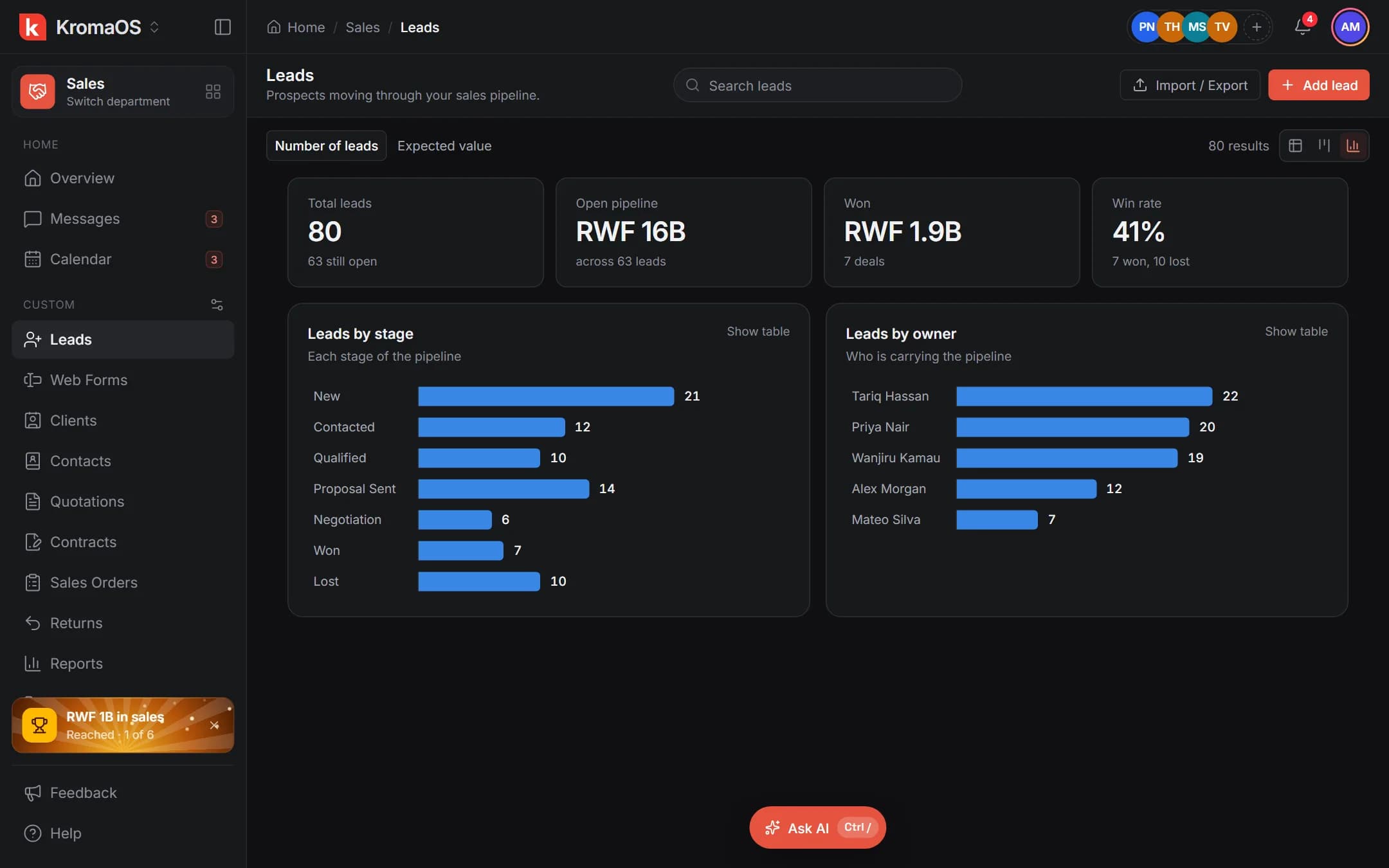Show table for Leads by owner
Viewport: 1389px width, 868px height.
pyautogui.click(x=1296, y=331)
